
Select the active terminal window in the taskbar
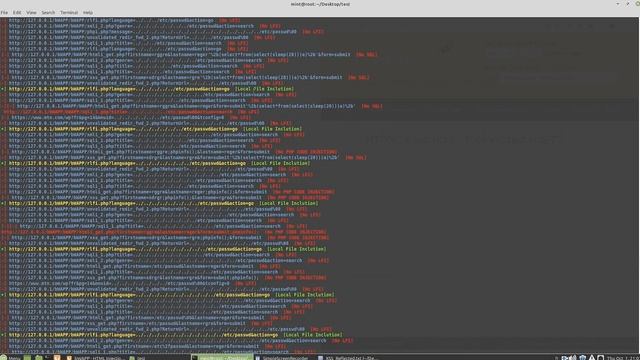coord(222,358)
